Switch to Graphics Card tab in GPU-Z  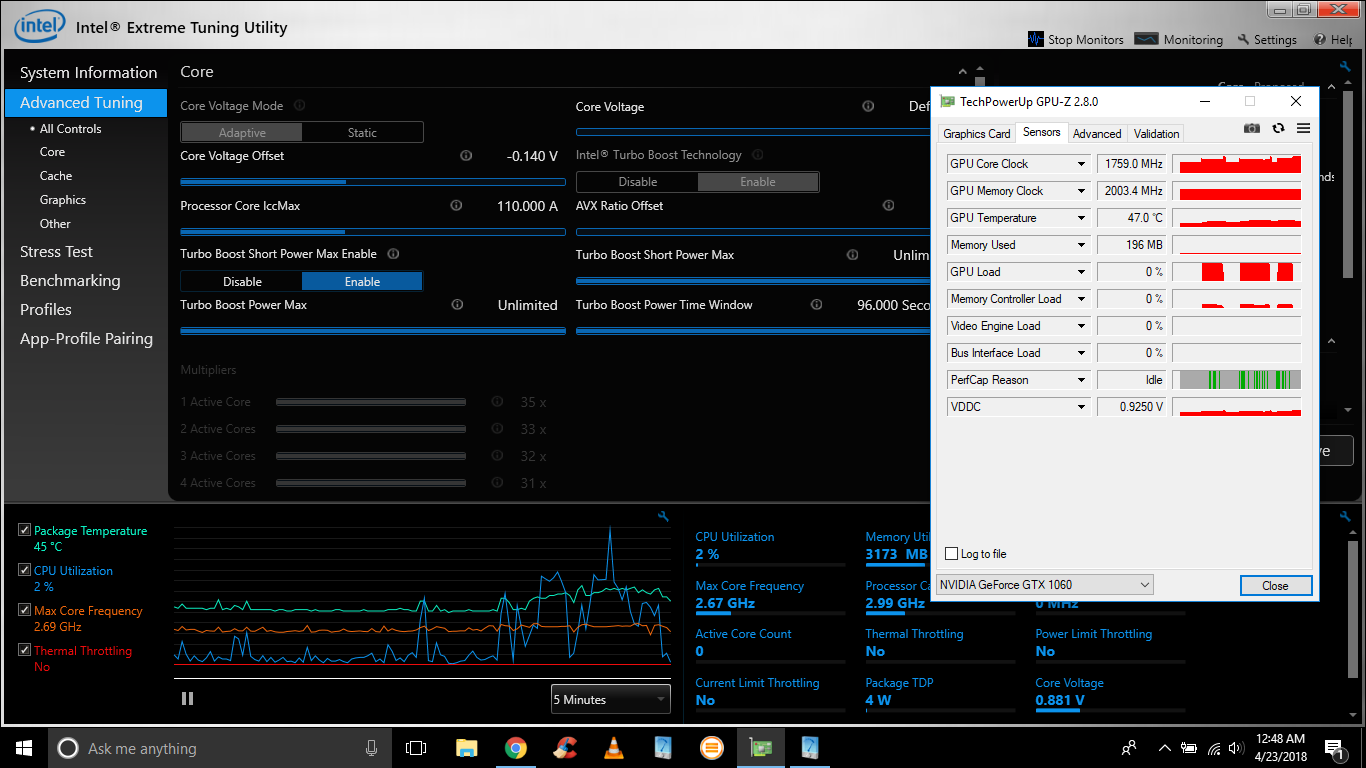point(977,133)
